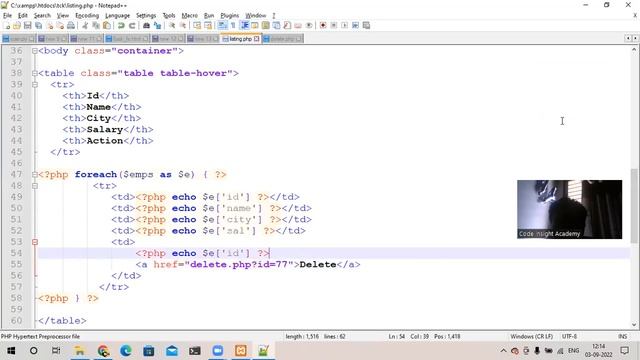
Task: Click "delete.php?id=77" in the href
Action: tap(239, 264)
